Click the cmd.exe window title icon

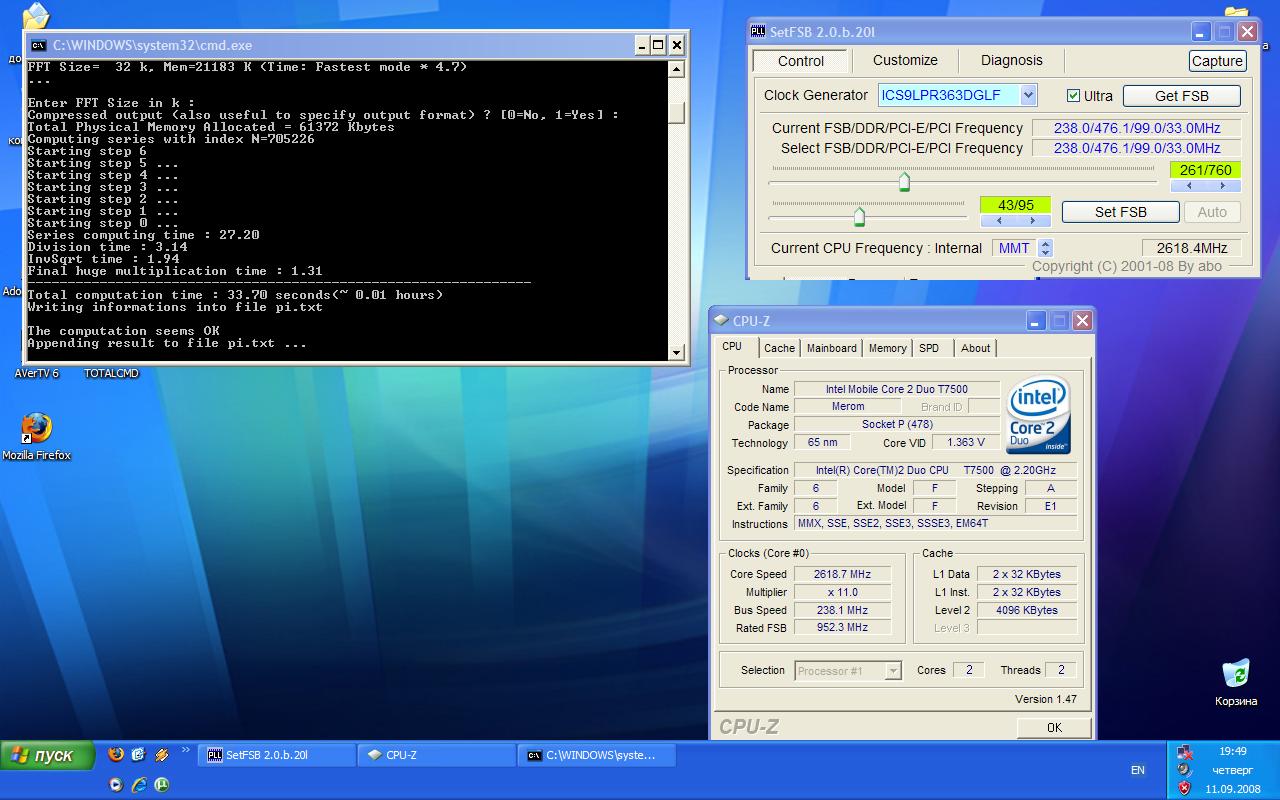coord(38,45)
